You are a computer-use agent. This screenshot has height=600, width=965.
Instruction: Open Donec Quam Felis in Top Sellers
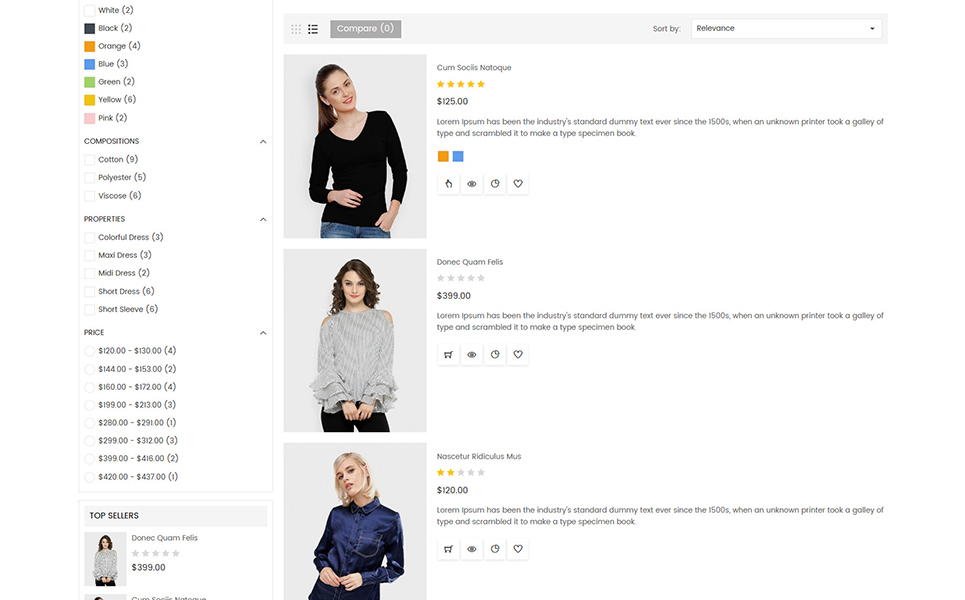(x=164, y=538)
